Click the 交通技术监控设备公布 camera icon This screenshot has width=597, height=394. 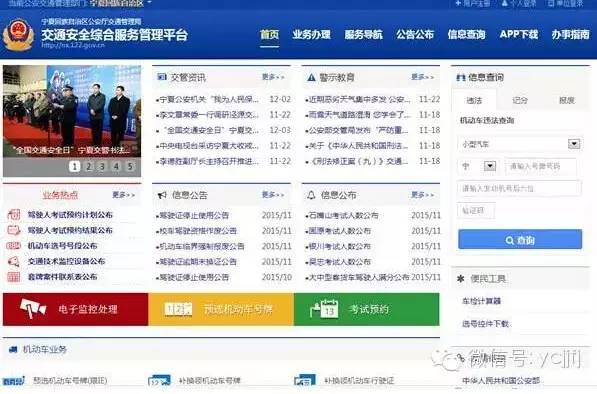[14, 261]
